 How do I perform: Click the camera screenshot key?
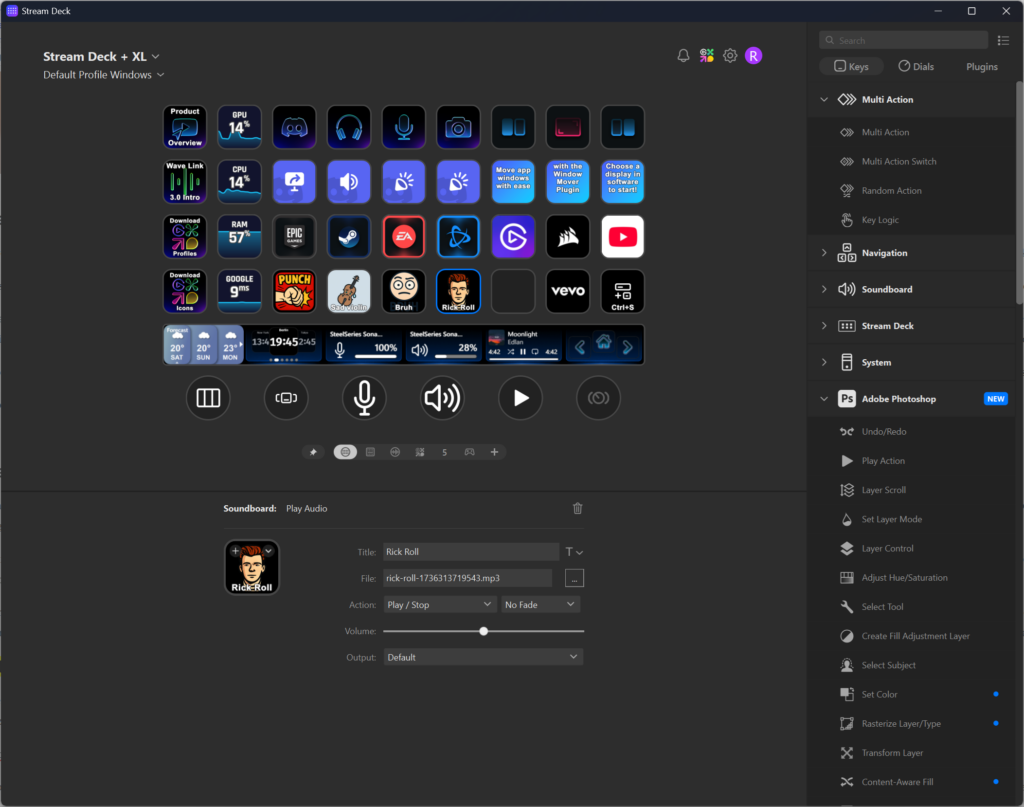pos(458,127)
